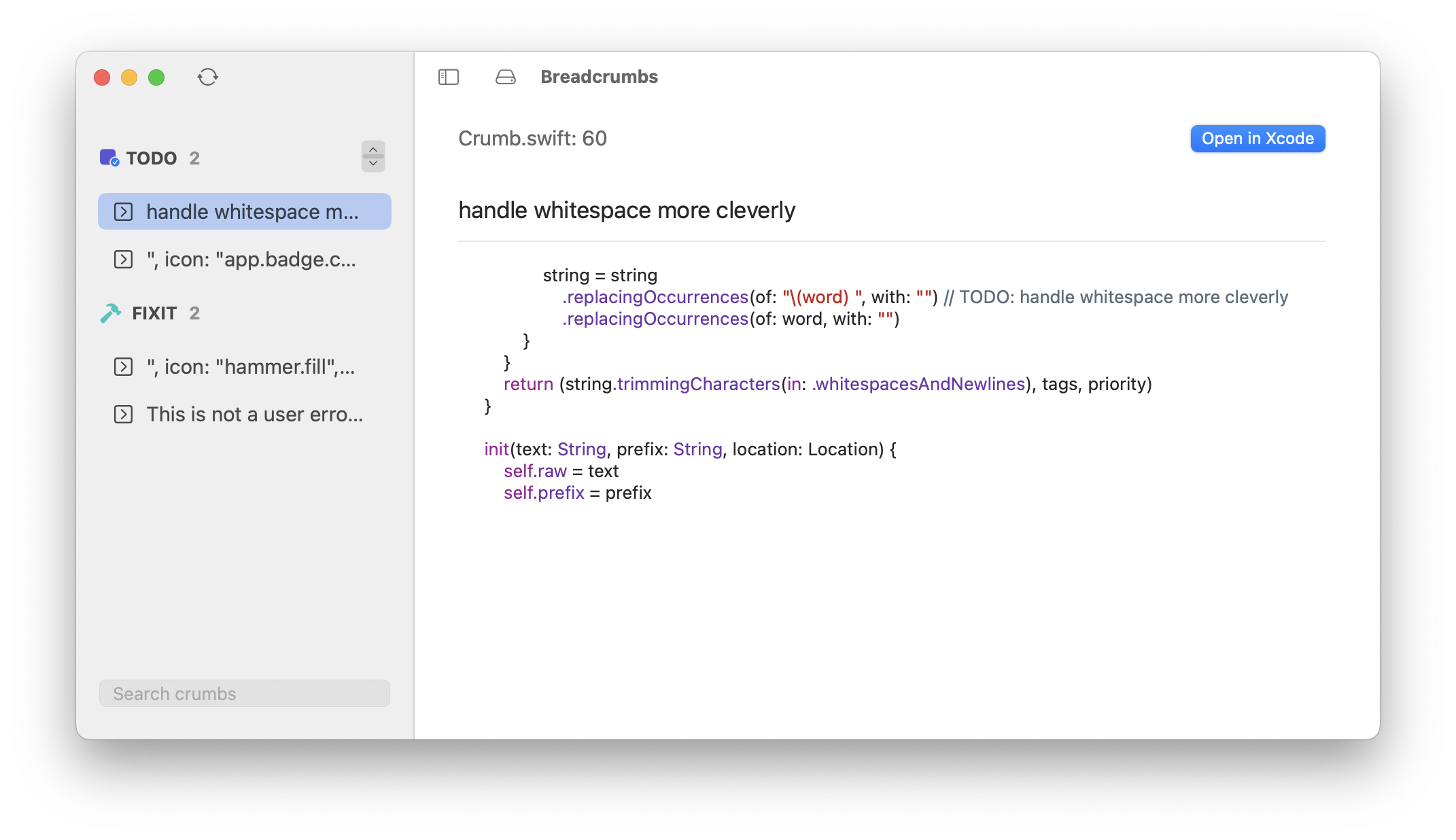Screen dimensions: 1456x840
Task: Click the drive icon beside Breadcrumbs
Action: [x=505, y=77]
